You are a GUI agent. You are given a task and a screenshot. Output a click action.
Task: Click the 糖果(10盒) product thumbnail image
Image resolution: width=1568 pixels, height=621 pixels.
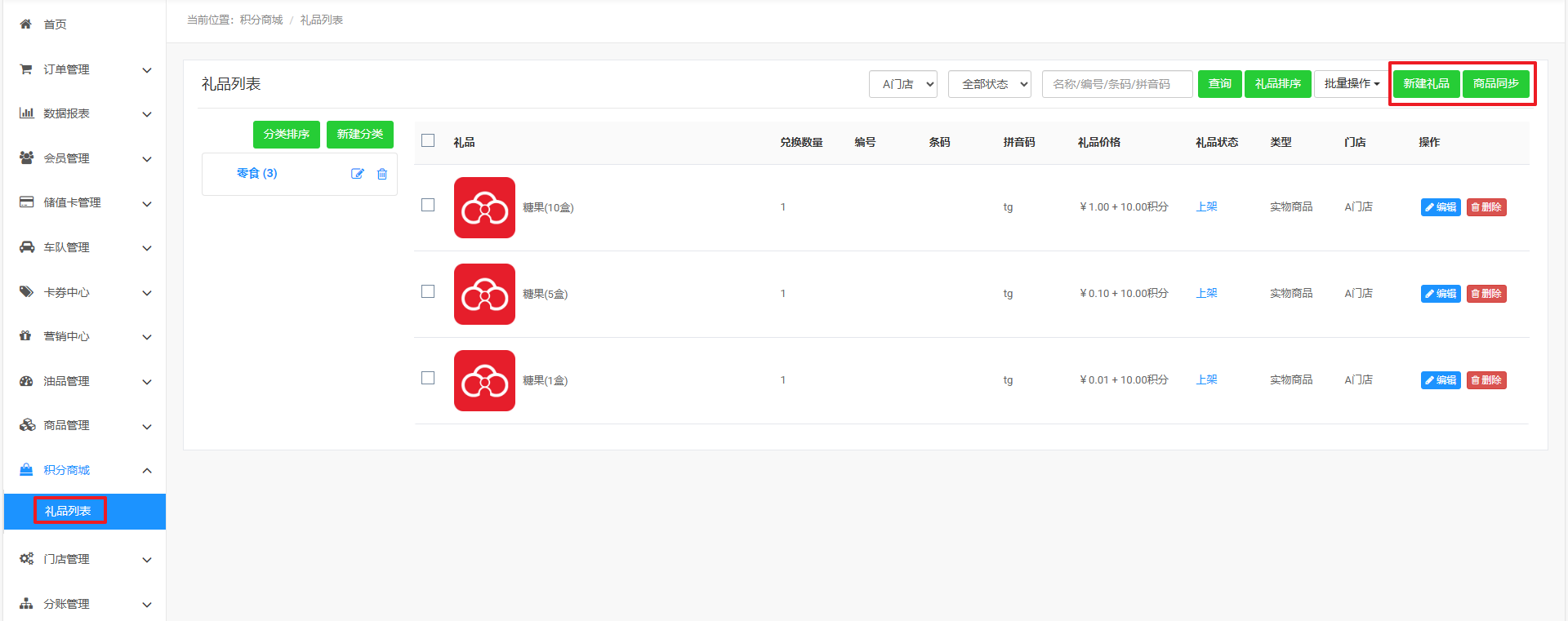tap(484, 207)
